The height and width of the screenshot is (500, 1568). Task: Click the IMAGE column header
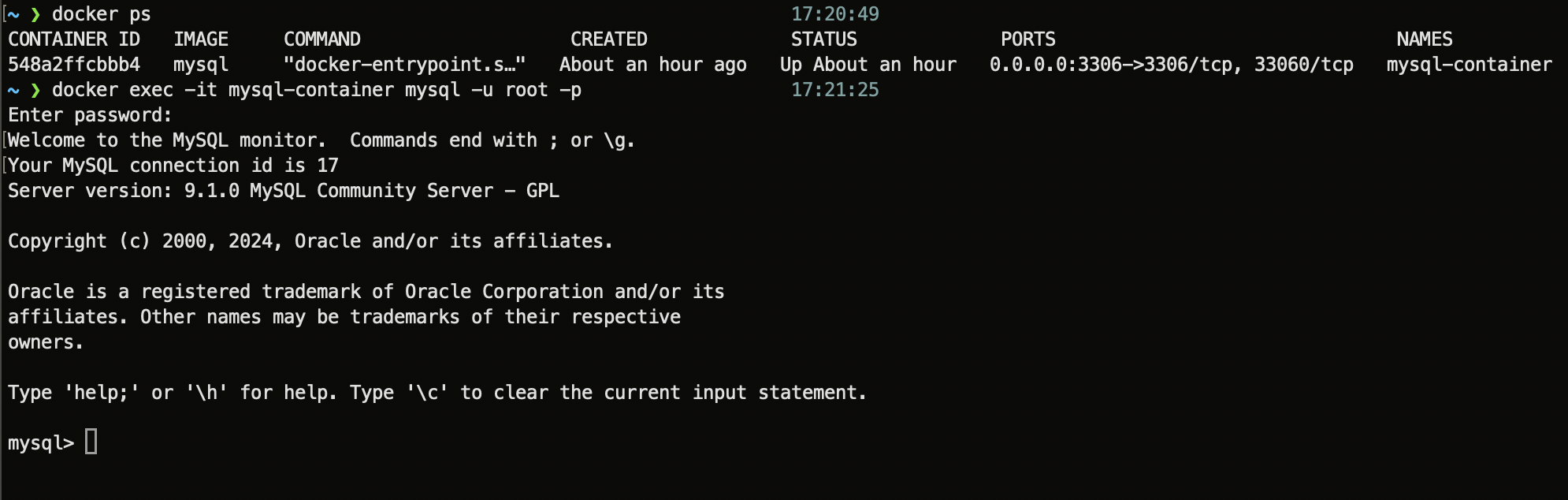coord(201,39)
